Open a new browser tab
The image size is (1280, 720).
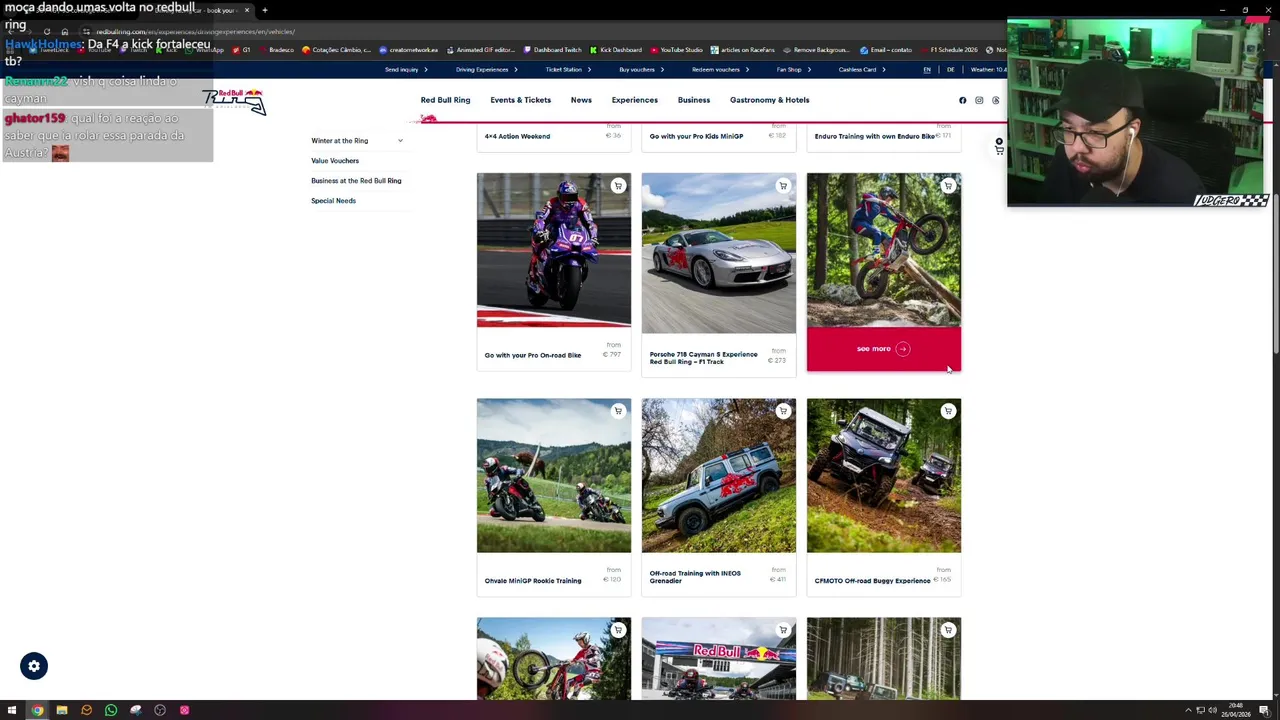[265, 10]
